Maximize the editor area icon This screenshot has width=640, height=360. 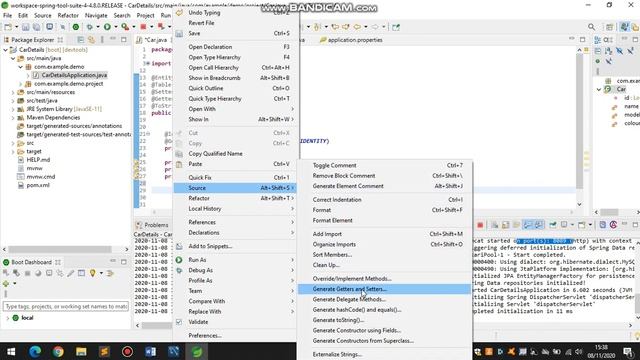(x=582, y=40)
